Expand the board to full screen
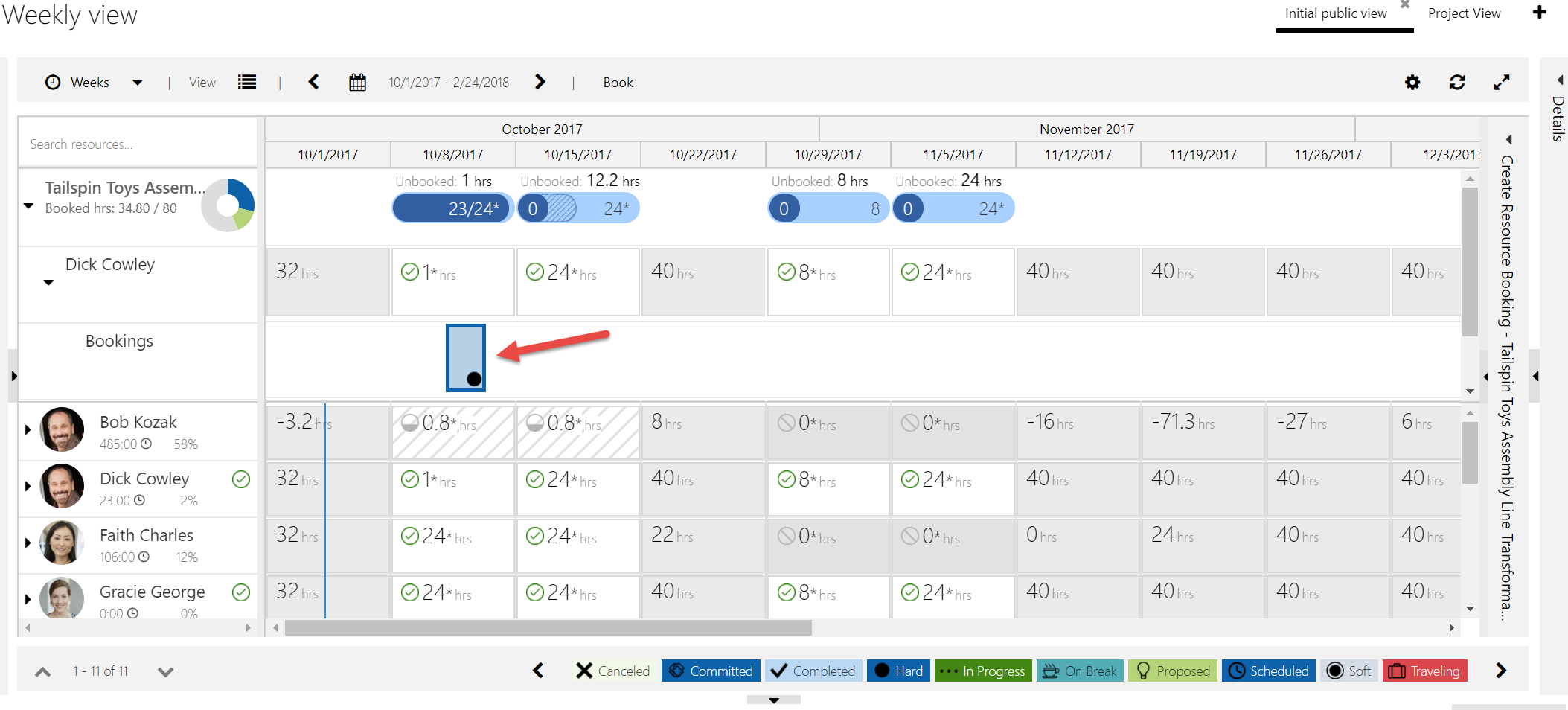 (x=1501, y=83)
